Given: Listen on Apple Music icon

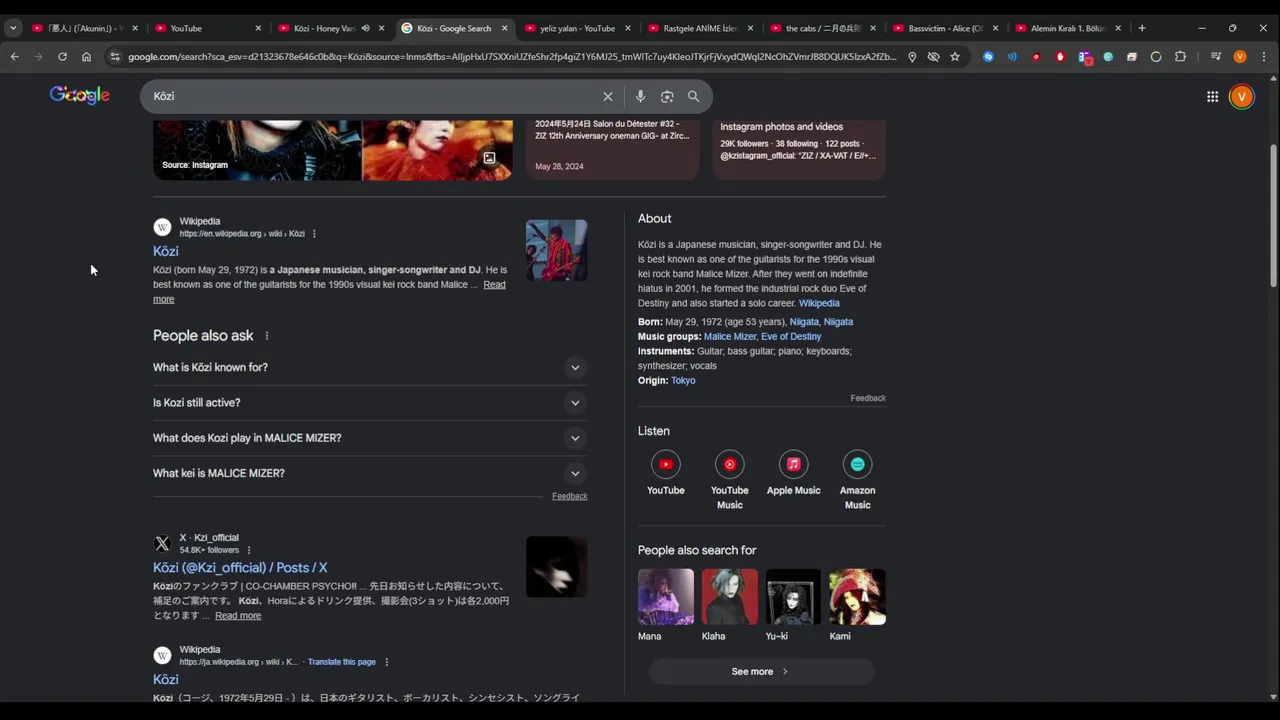Looking at the screenshot, I should click(794, 464).
